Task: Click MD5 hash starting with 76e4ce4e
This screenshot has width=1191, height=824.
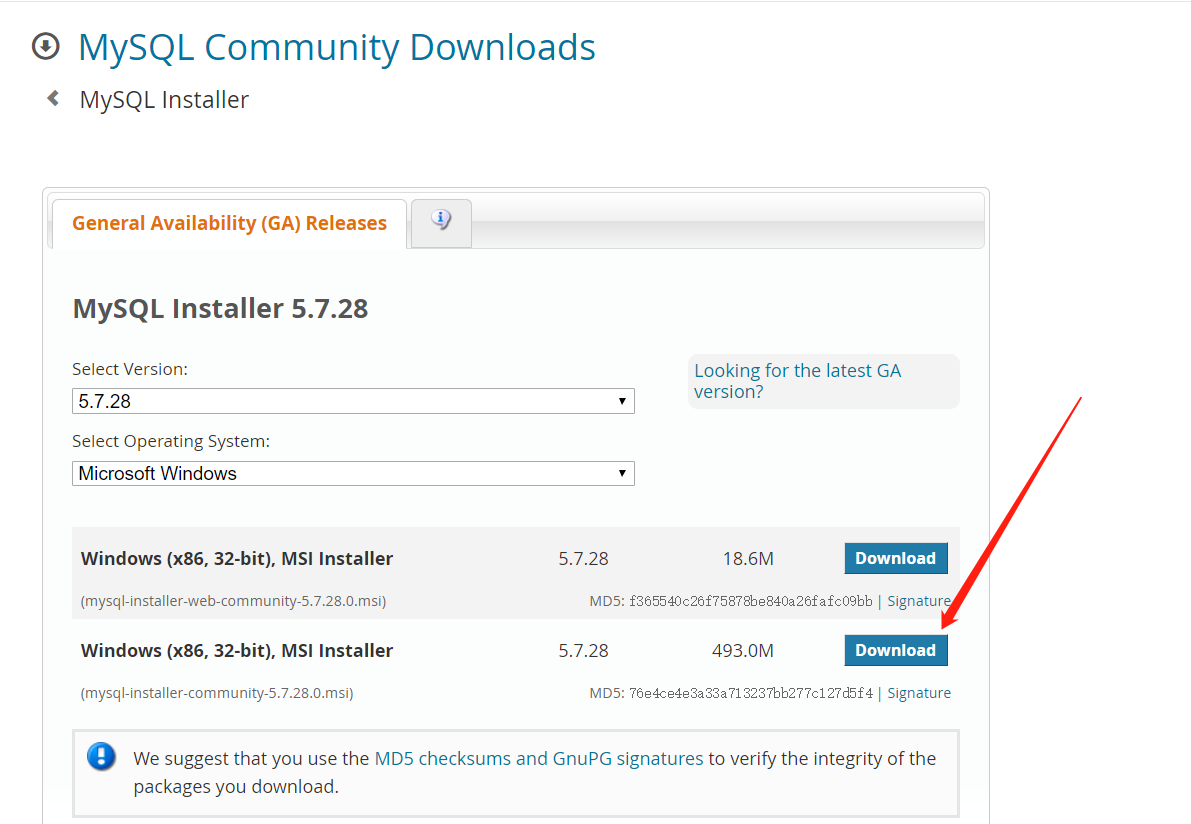Action: point(750,693)
